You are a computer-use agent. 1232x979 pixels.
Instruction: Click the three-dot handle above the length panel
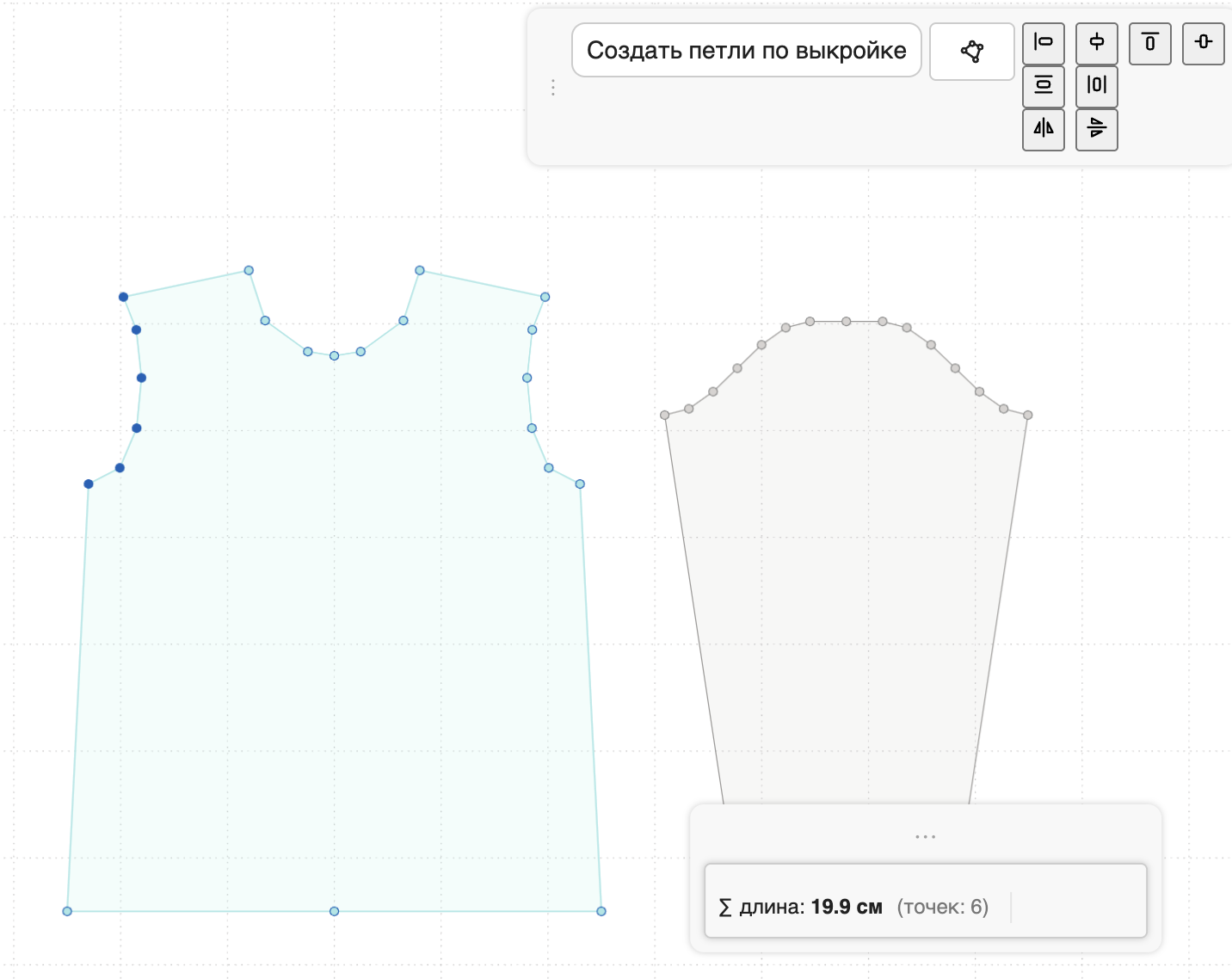pos(926,836)
